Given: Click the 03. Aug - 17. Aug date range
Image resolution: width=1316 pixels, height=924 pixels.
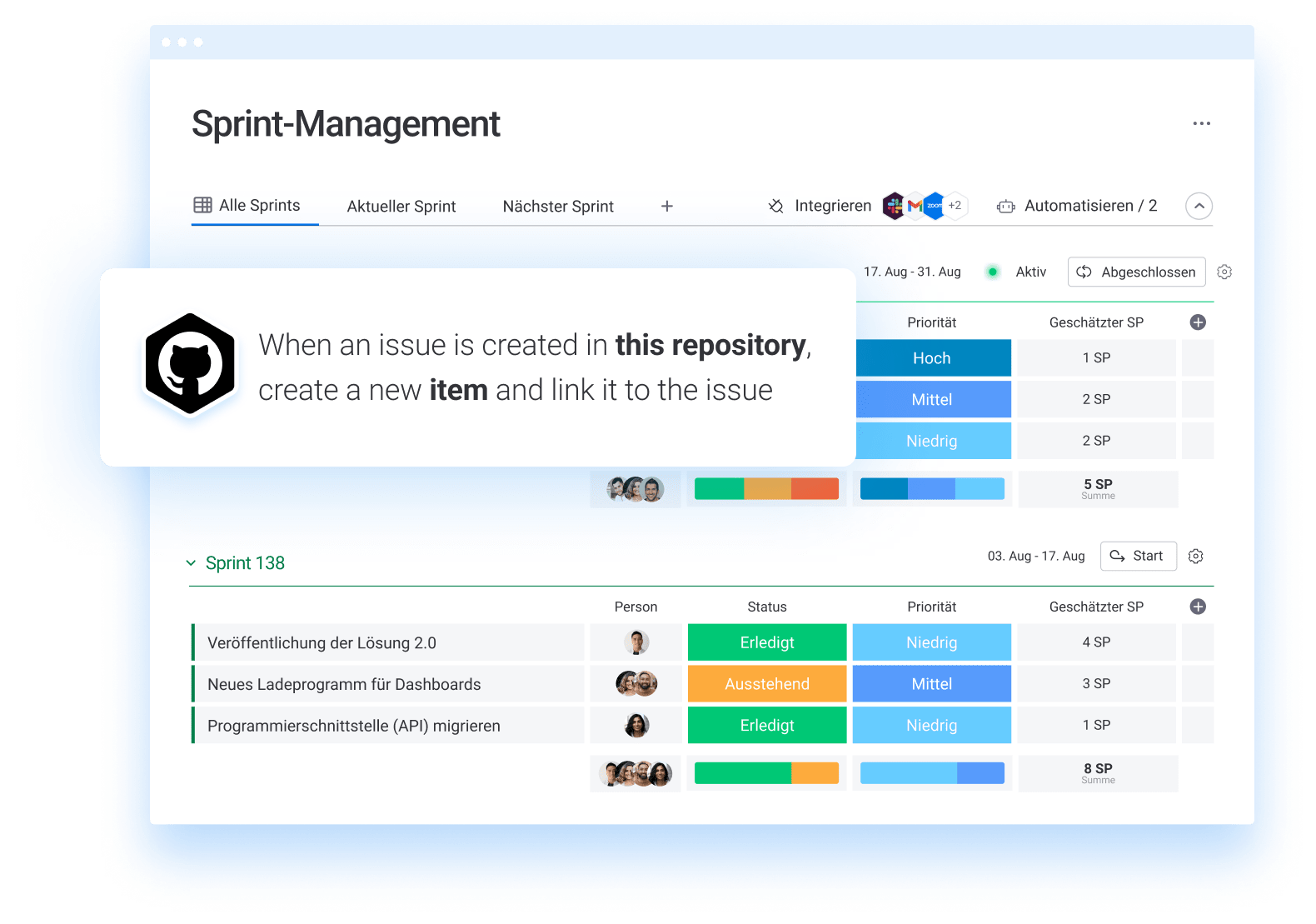Looking at the screenshot, I should [x=1036, y=556].
